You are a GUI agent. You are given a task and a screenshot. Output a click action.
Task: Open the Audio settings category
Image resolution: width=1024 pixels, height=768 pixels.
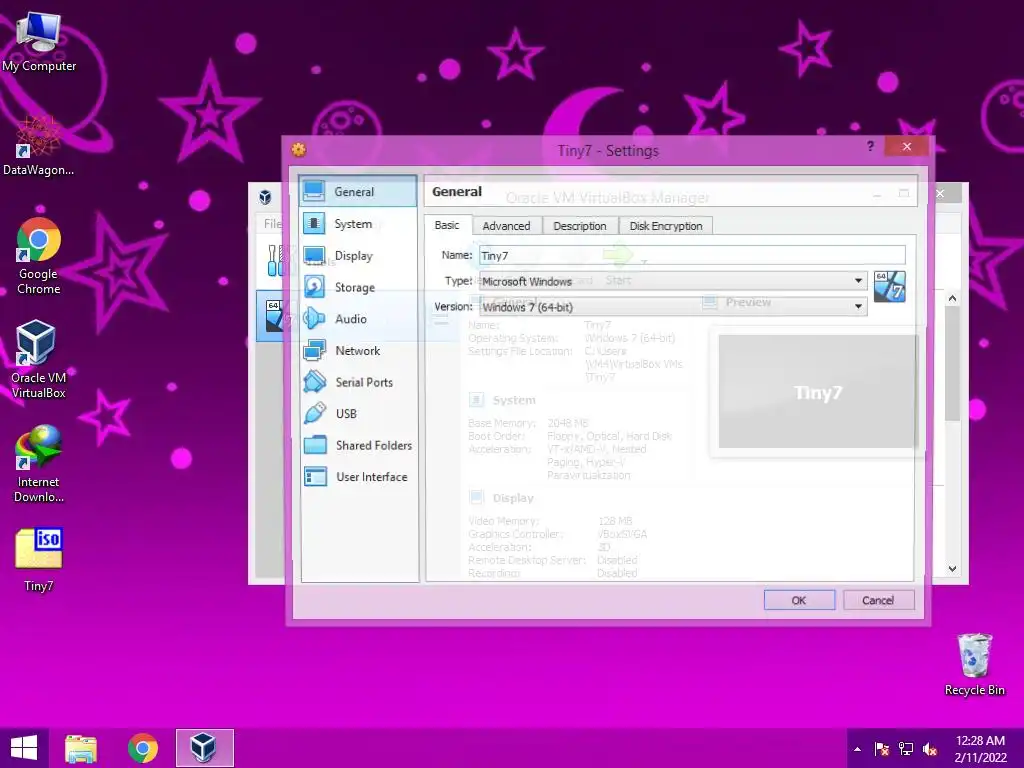tap(357, 319)
